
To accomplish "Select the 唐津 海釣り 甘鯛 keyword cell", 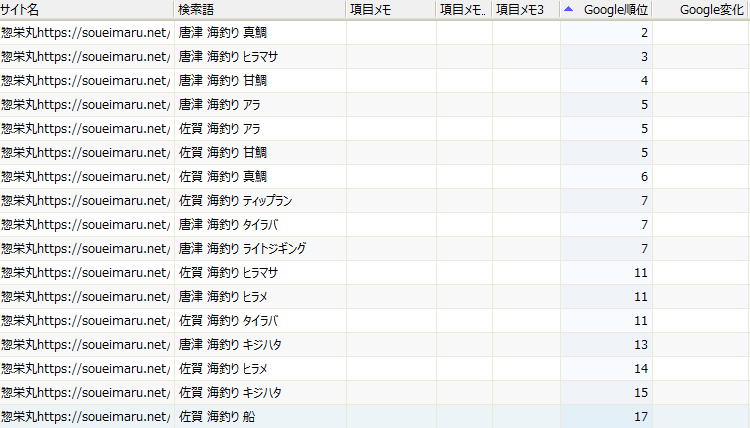I will [260, 80].
